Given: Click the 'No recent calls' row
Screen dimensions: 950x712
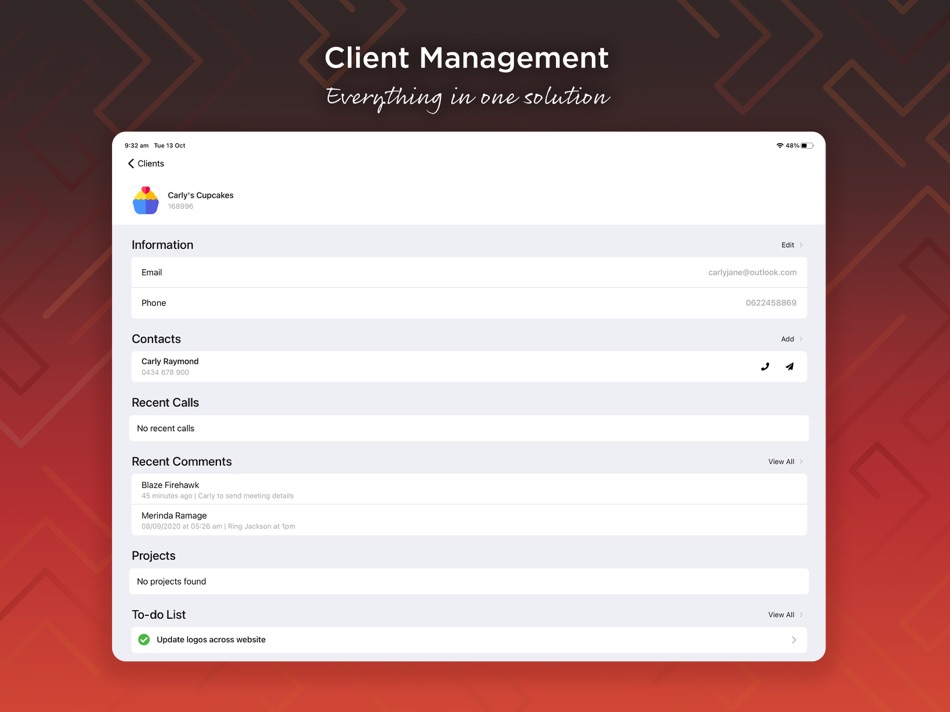Looking at the screenshot, I should click(469, 428).
